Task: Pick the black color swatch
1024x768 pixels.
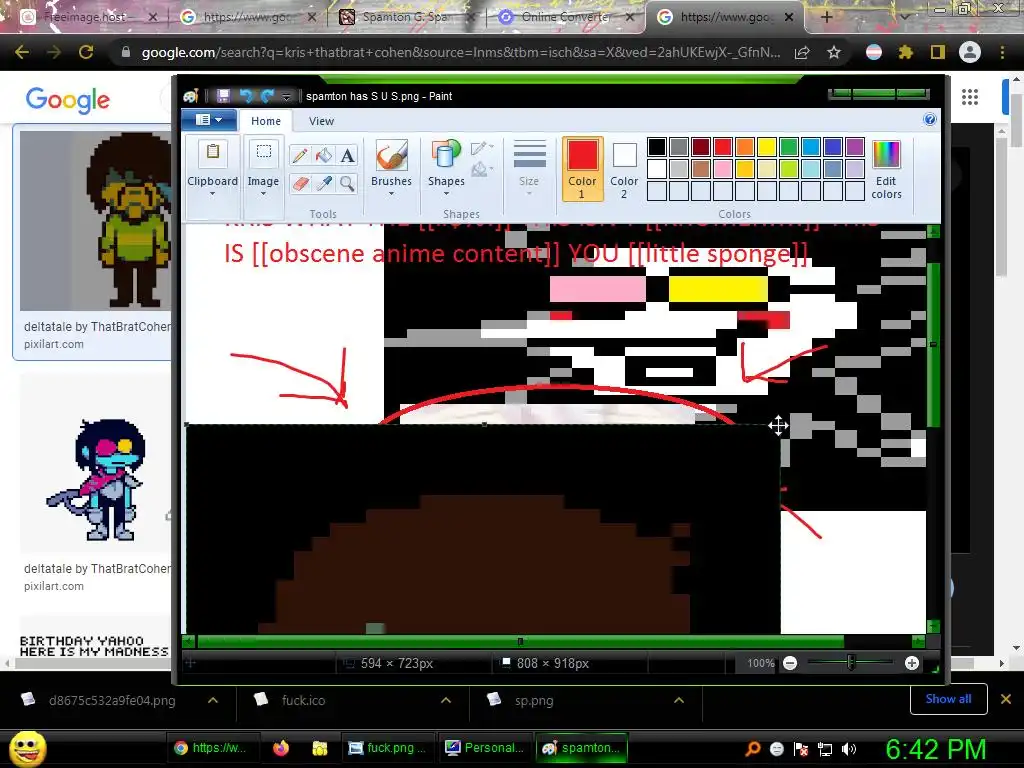Action: 657,147
